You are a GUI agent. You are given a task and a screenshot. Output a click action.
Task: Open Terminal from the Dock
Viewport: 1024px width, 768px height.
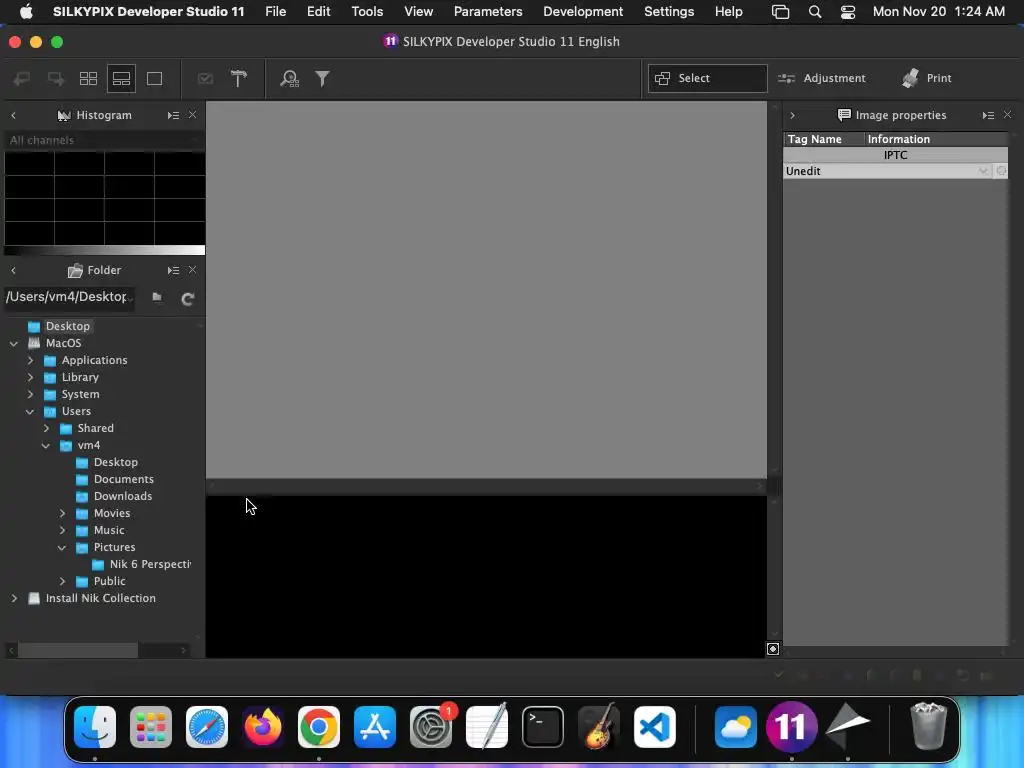[x=543, y=727]
